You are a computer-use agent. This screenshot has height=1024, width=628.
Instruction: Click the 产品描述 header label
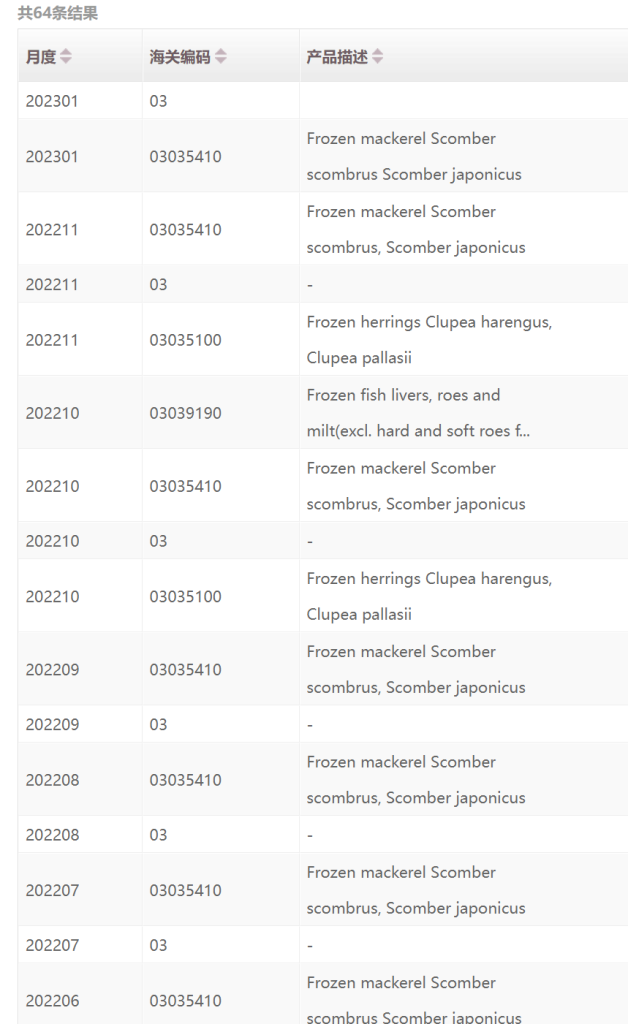click(338, 57)
